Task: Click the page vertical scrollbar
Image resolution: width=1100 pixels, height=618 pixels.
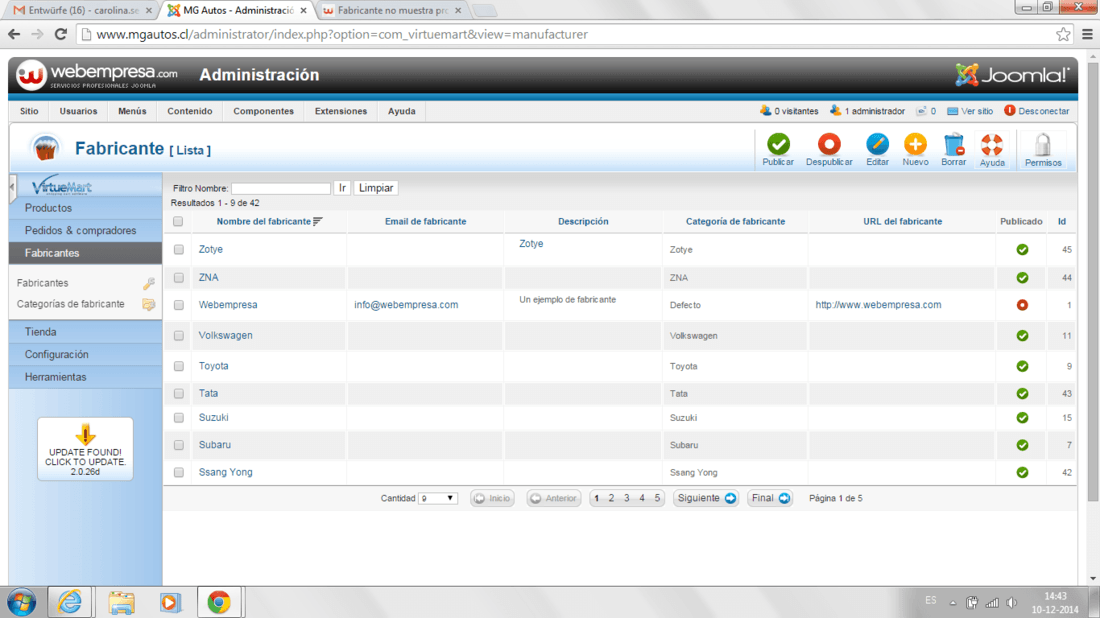Action: click(1093, 281)
